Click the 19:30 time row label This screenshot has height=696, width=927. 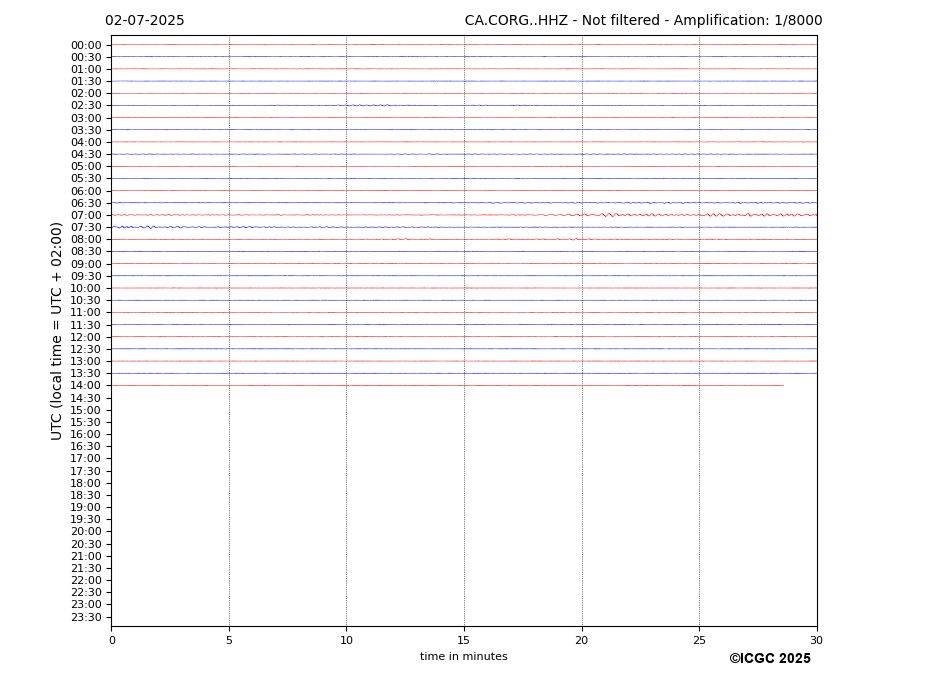[x=86, y=520]
